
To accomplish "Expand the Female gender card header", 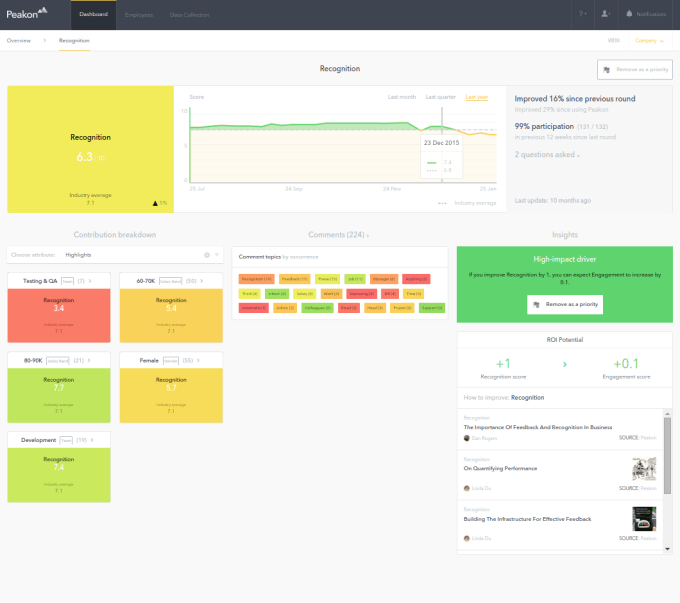I will pos(171,360).
